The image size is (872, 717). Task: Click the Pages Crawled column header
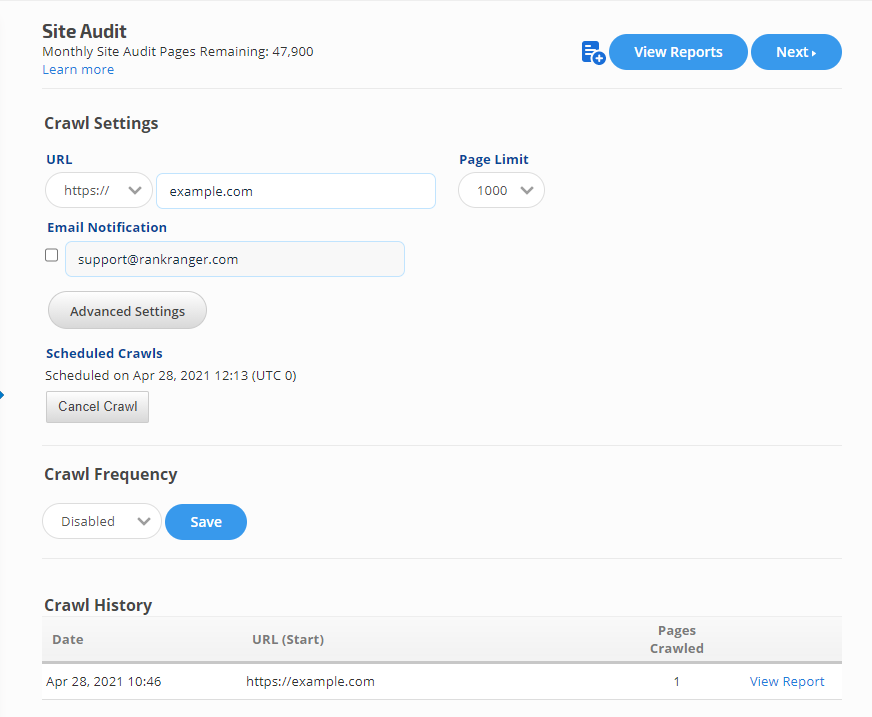pos(676,640)
